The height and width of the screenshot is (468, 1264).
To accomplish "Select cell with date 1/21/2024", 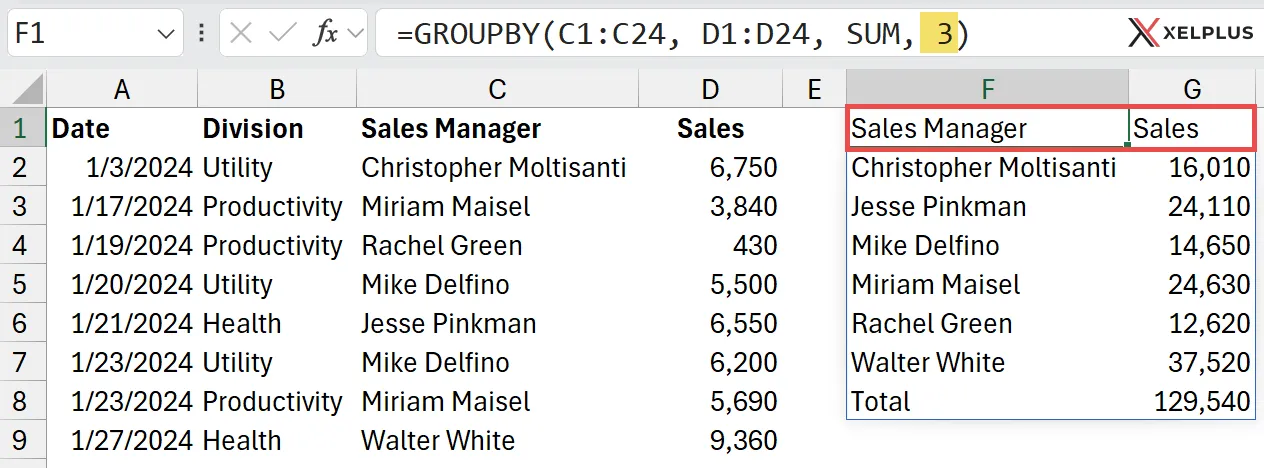I will tap(122, 323).
